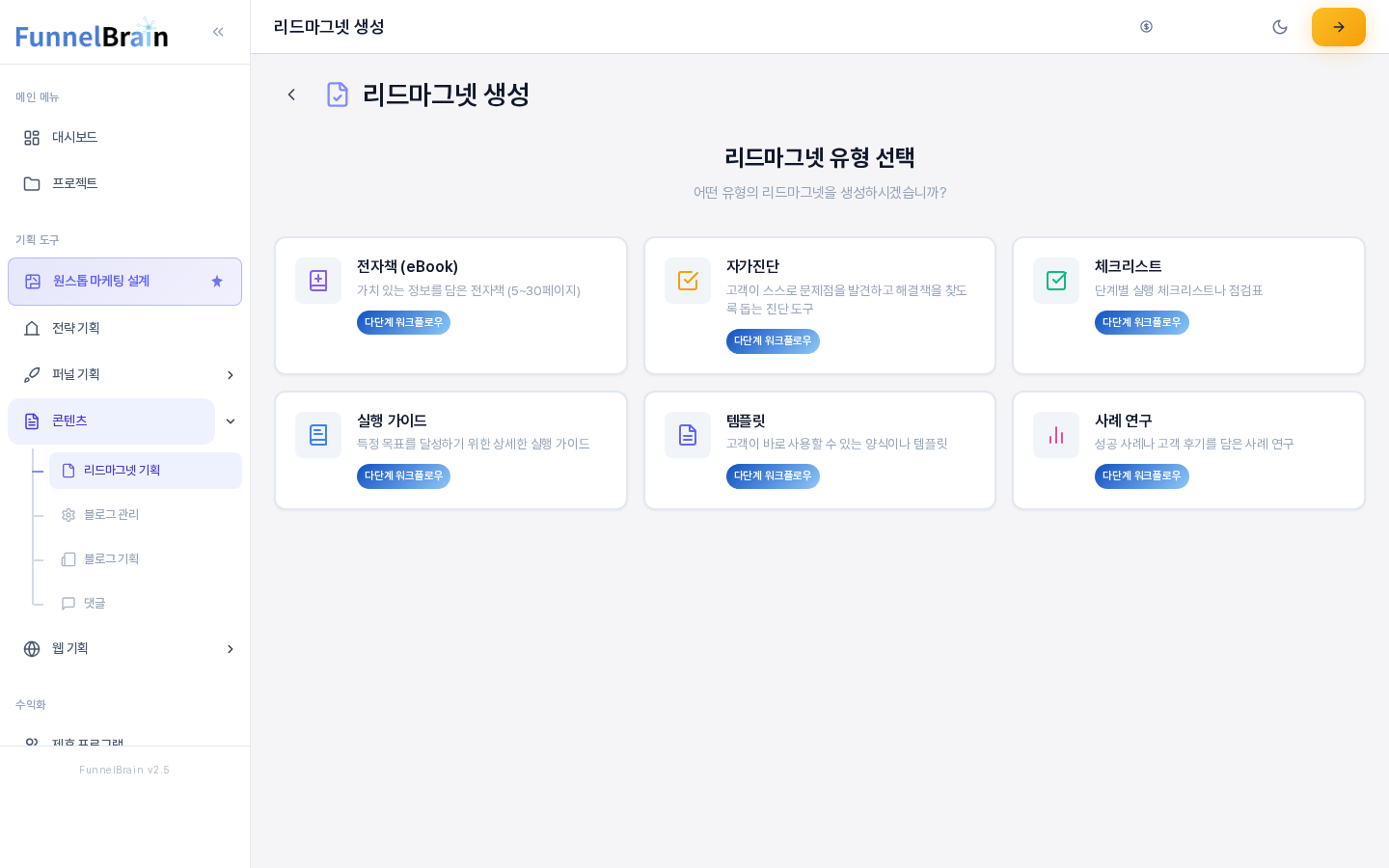Click 다단계 워크플로우 badge on 전자책 card
This screenshot has height=868, width=1389.
pyautogui.click(x=403, y=322)
